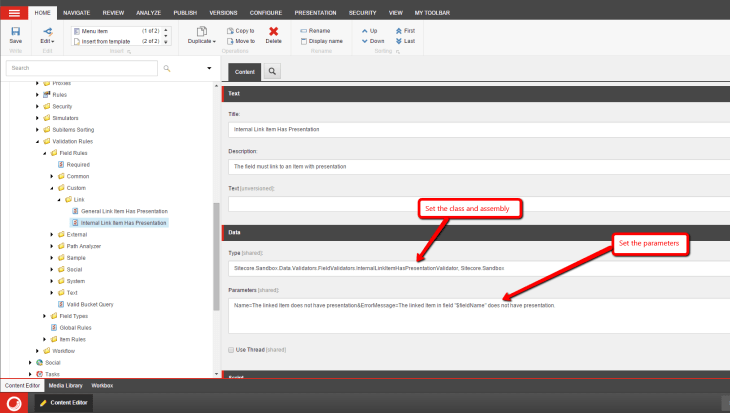Open the PRESENTATION ribbon tab
730x413 pixels.
click(x=315, y=13)
